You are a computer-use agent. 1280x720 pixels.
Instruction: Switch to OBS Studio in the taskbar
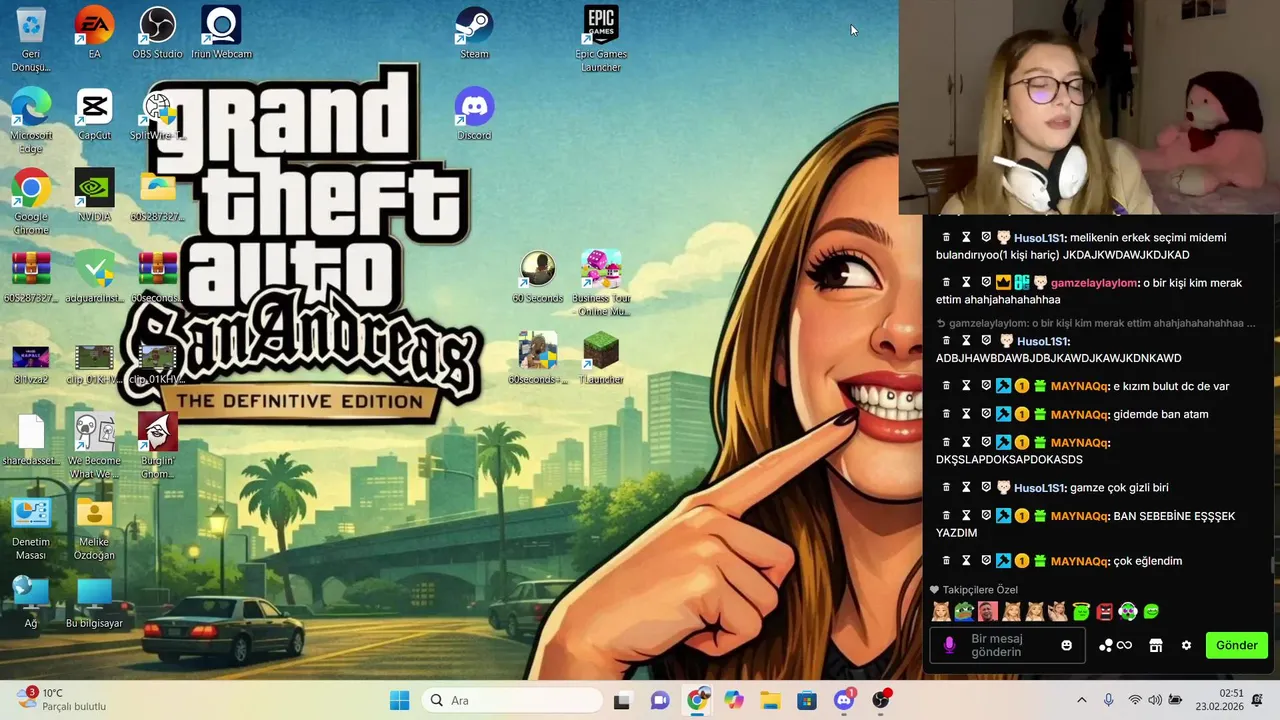tap(881, 700)
